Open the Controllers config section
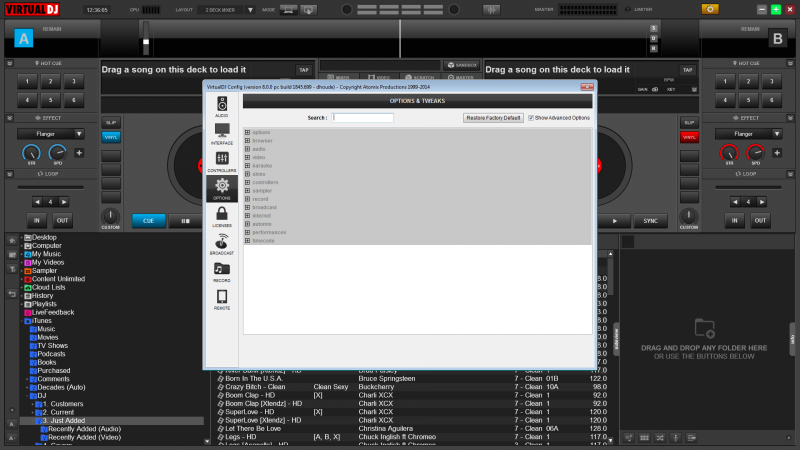 [221, 162]
